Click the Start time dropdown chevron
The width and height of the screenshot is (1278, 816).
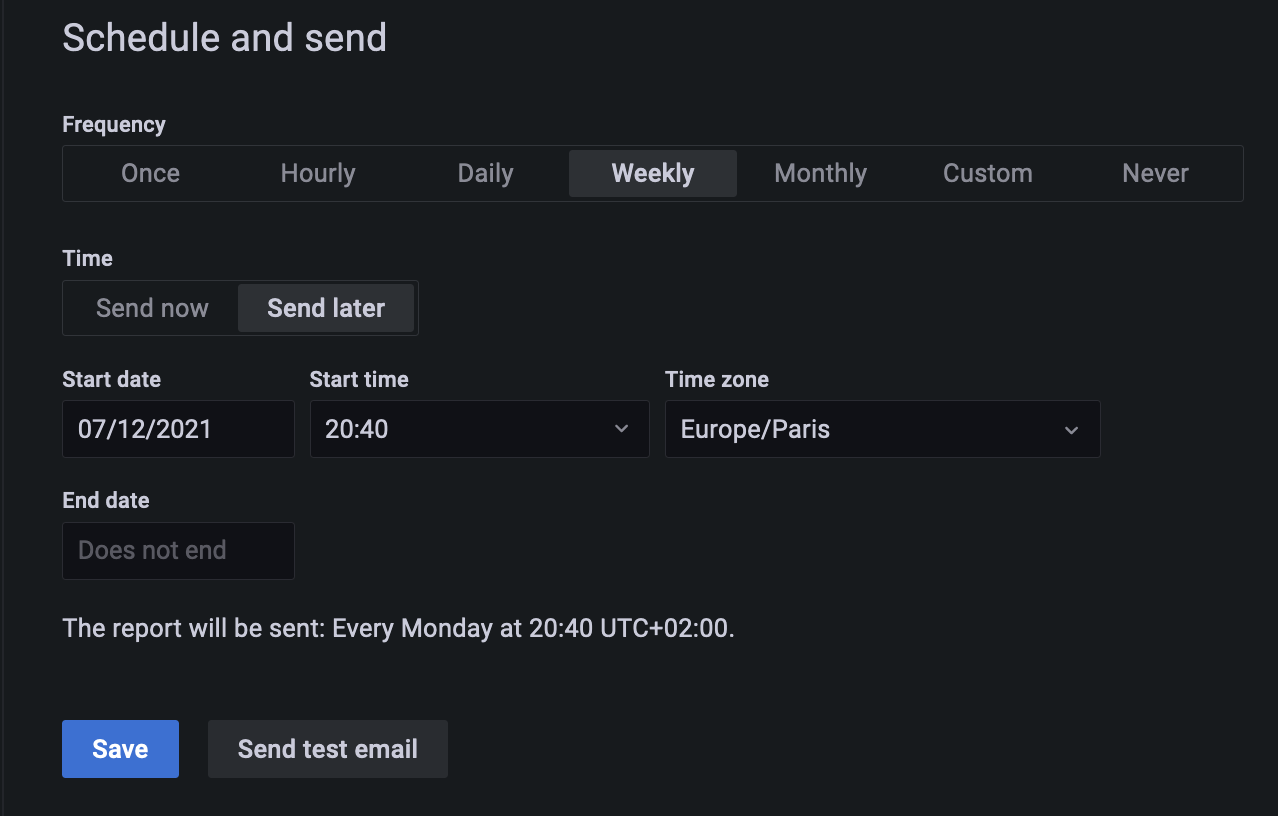click(621, 429)
